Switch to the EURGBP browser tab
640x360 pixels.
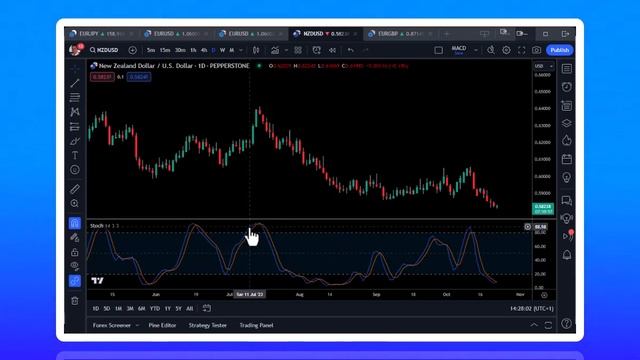399,33
